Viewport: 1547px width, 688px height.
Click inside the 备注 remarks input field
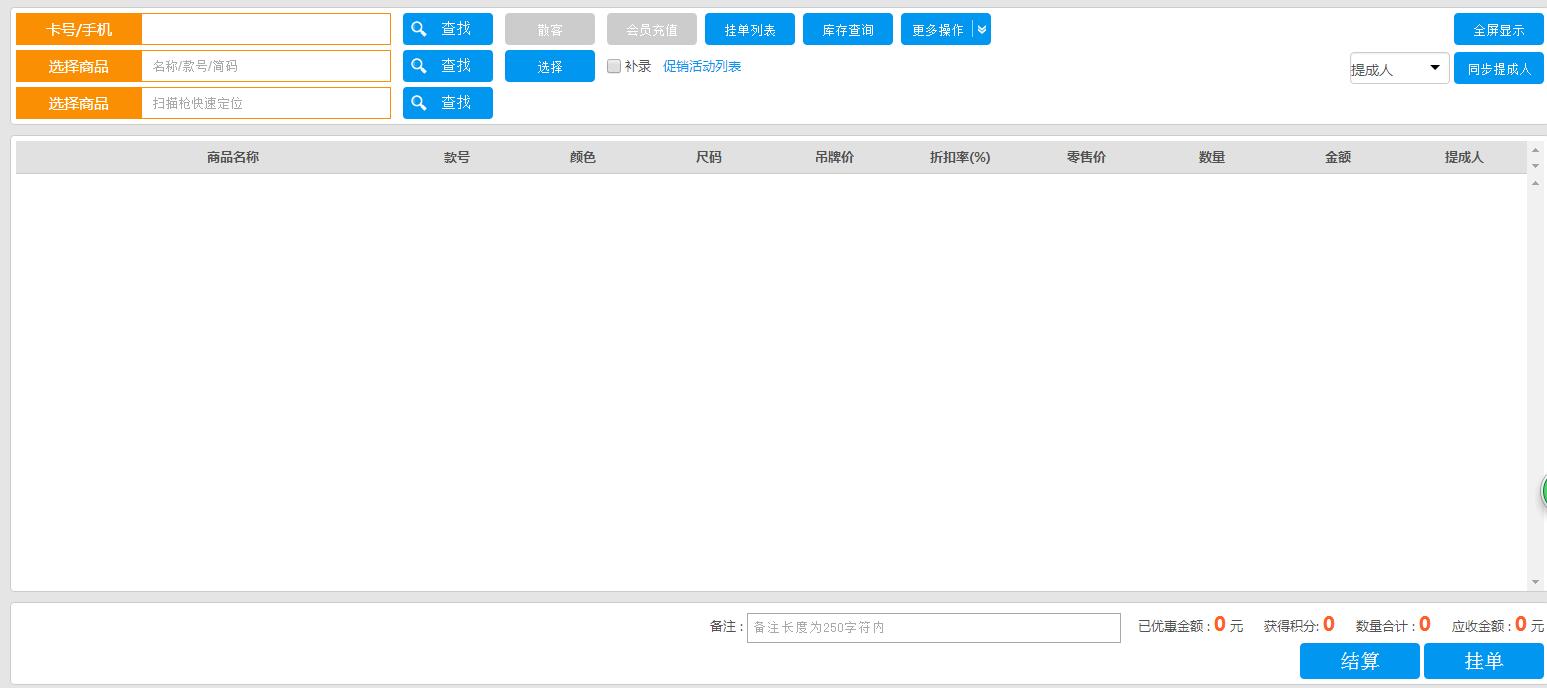tap(934, 627)
